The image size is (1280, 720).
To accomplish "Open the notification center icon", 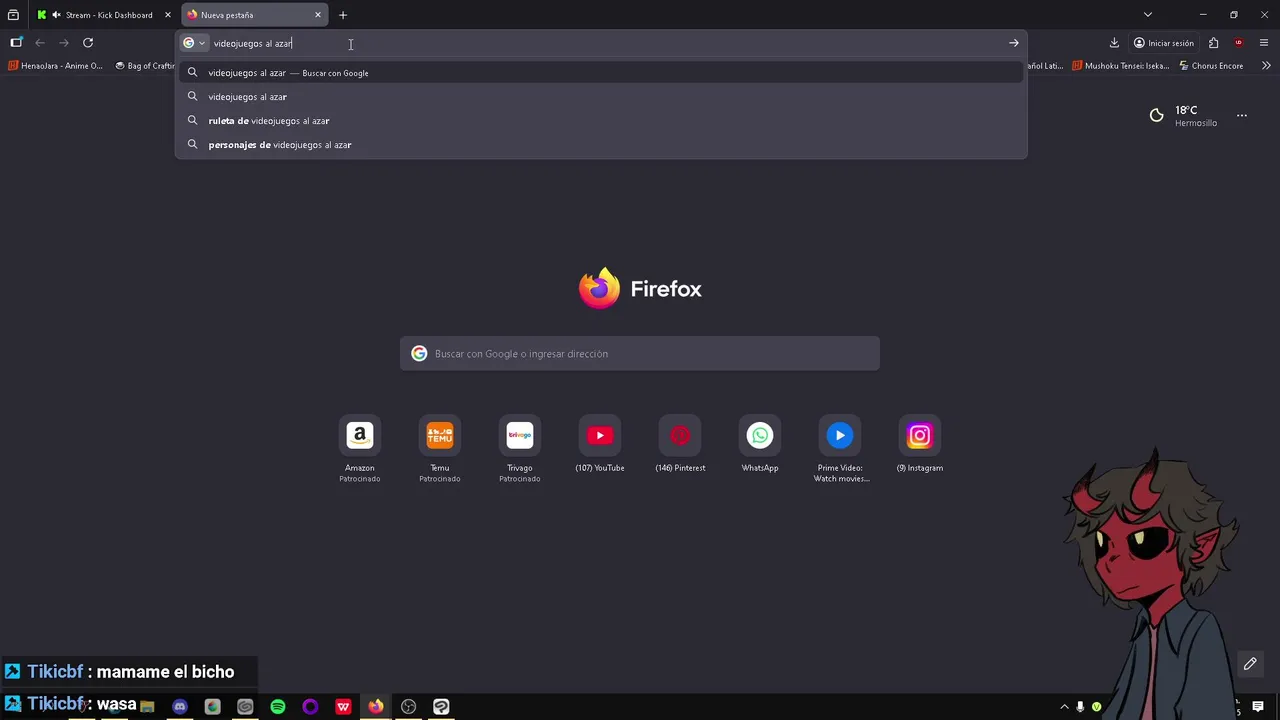I will coord(1258,707).
